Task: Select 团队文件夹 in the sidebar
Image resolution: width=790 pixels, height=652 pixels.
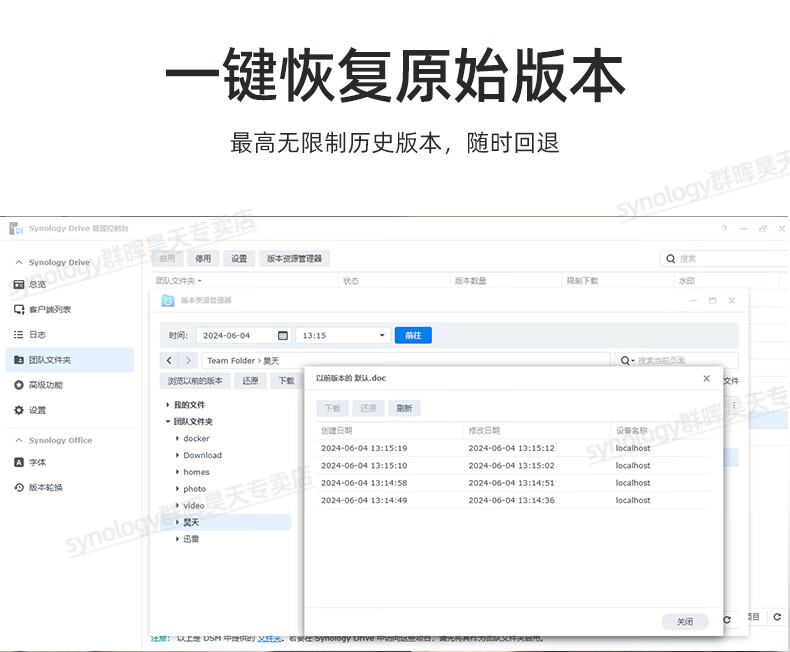Action: click(70, 360)
